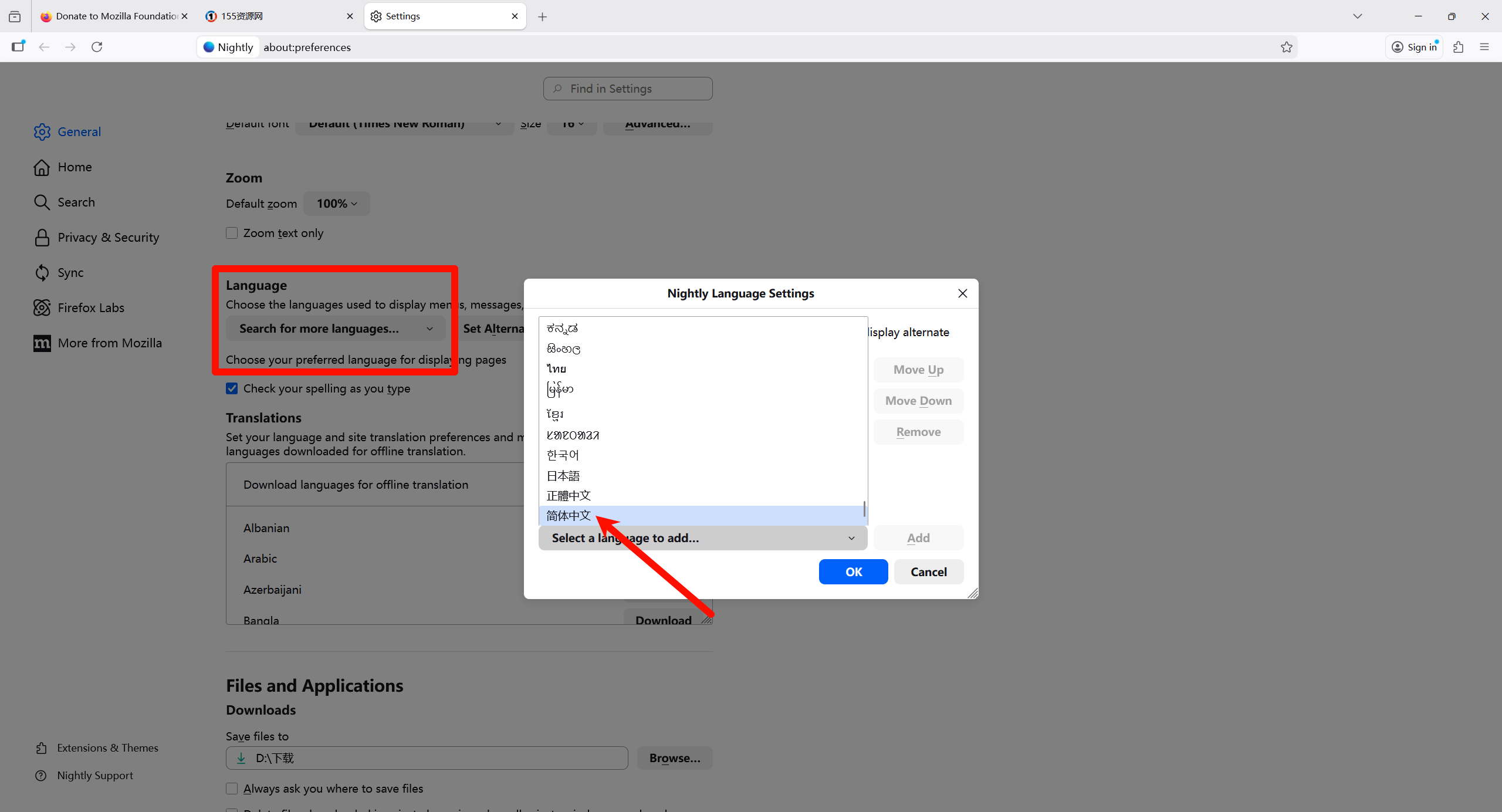Image resolution: width=1502 pixels, height=812 pixels.
Task: Open the application hamburger menu
Action: [1484, 47]
